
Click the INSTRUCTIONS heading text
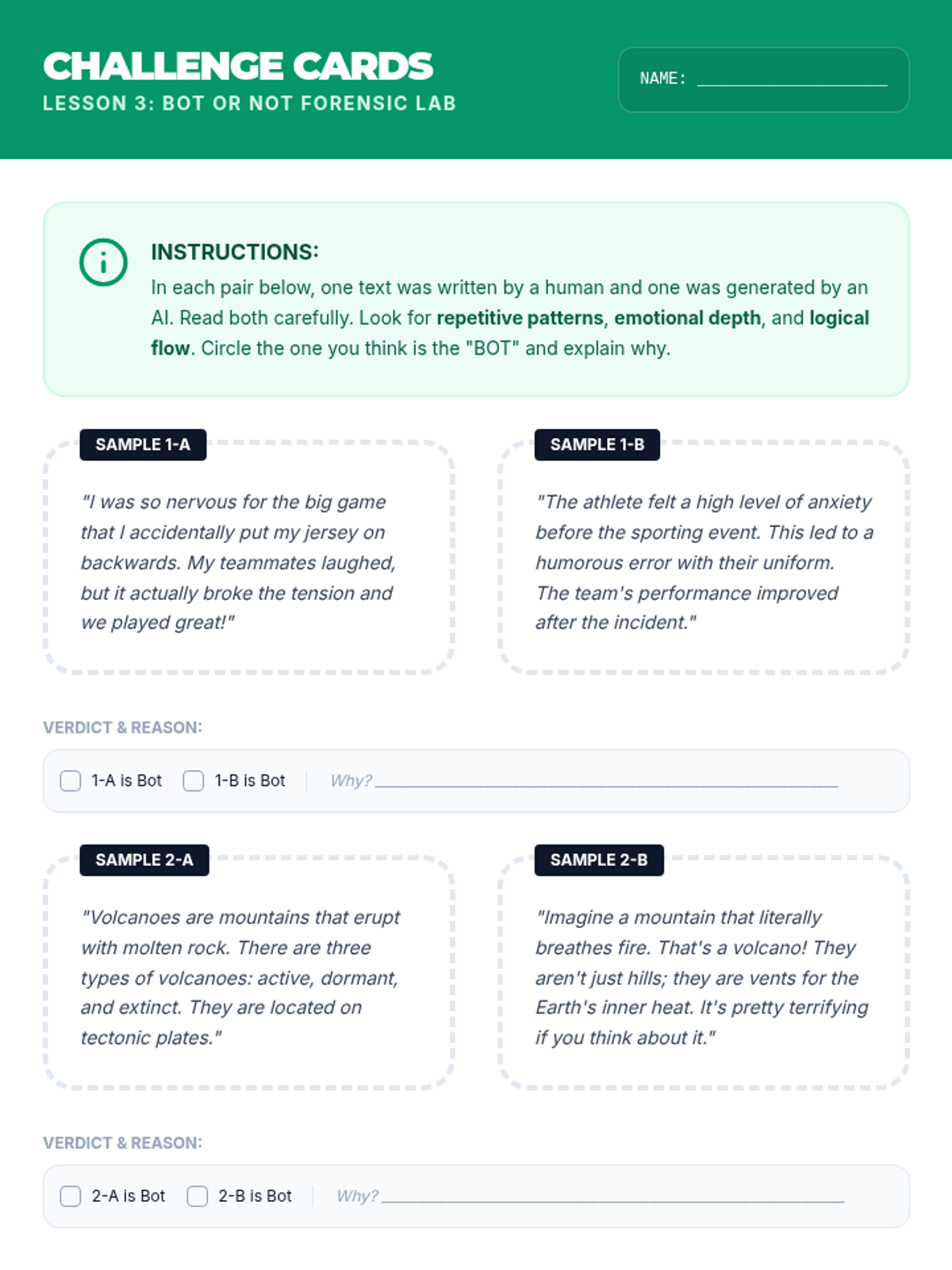click(235, 252)
